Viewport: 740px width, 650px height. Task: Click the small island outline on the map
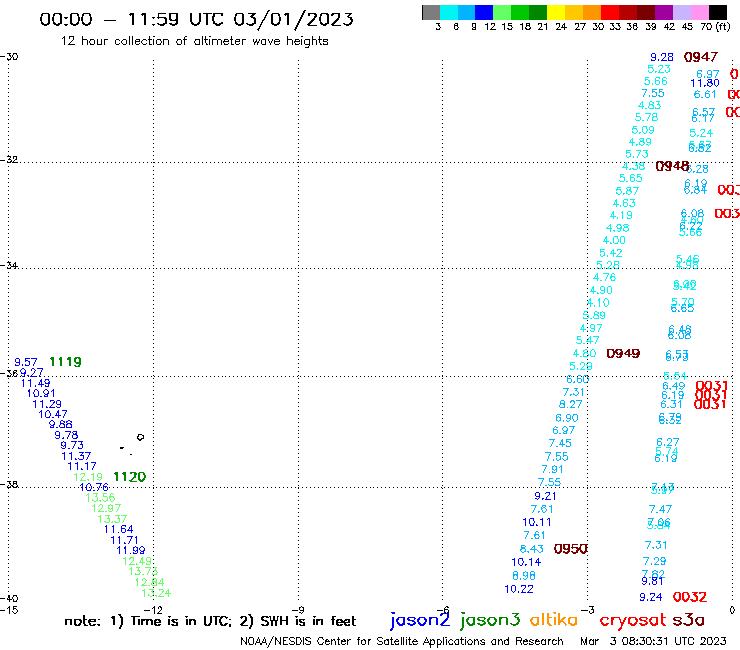[140, 437]
